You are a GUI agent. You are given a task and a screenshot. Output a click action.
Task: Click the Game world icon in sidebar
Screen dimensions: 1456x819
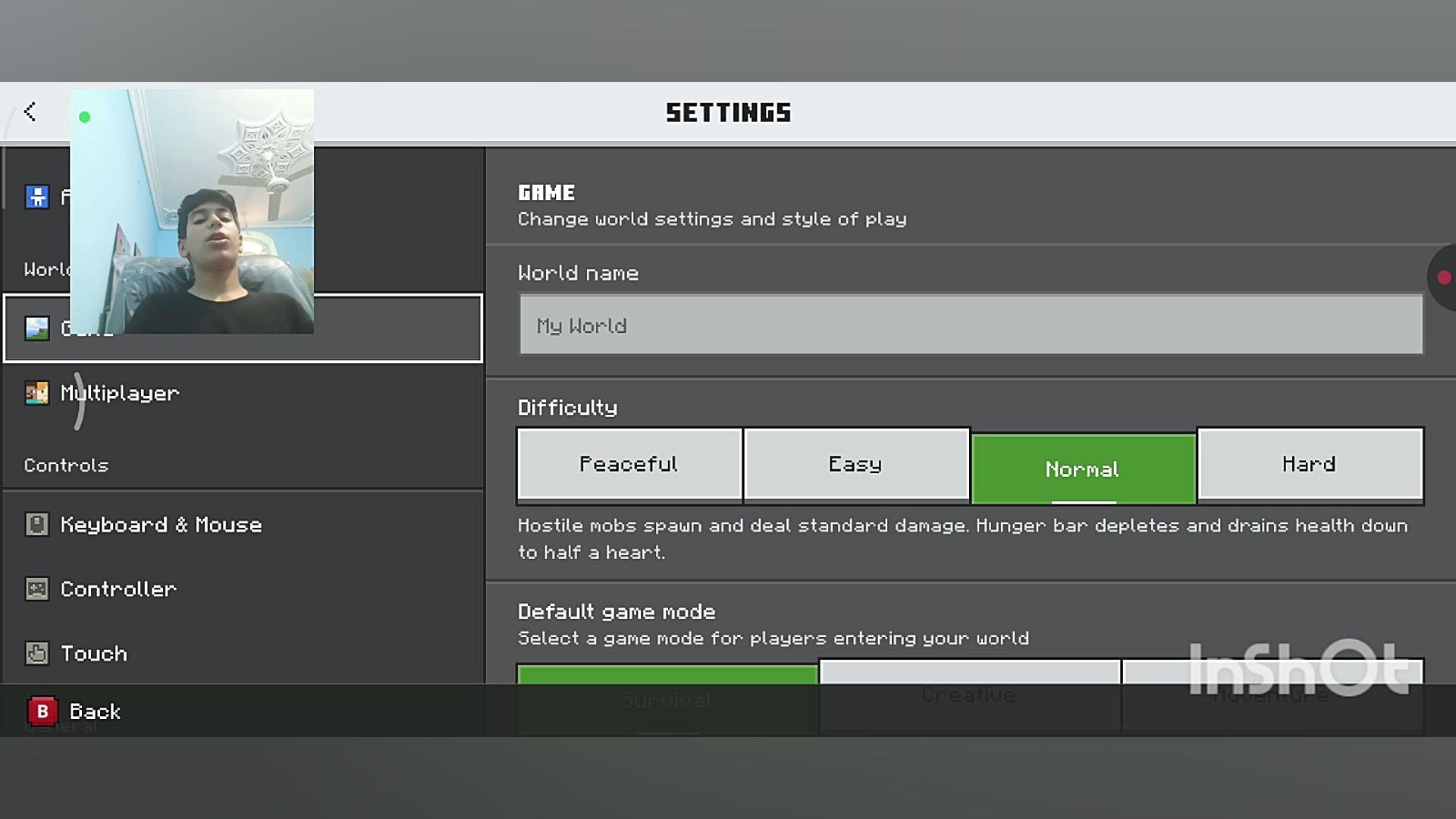tap(36, 328)
